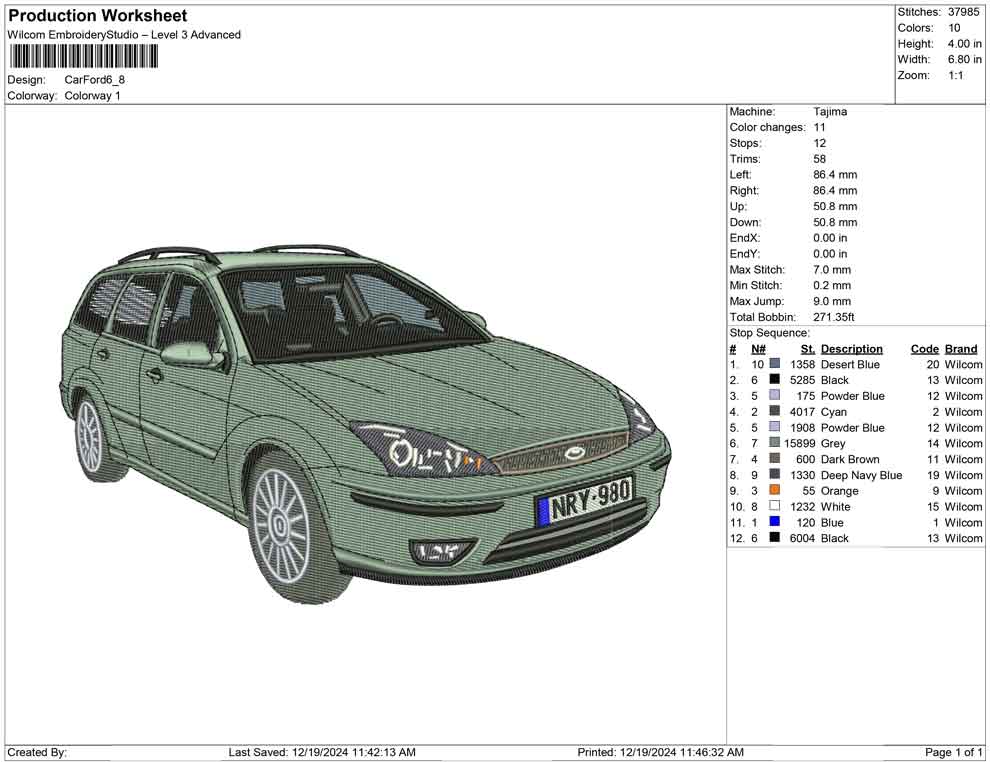The width and height of the screenshot is (990, 762).
Task: Select the Deep Navy Blue row description
Action: (861, 475)
